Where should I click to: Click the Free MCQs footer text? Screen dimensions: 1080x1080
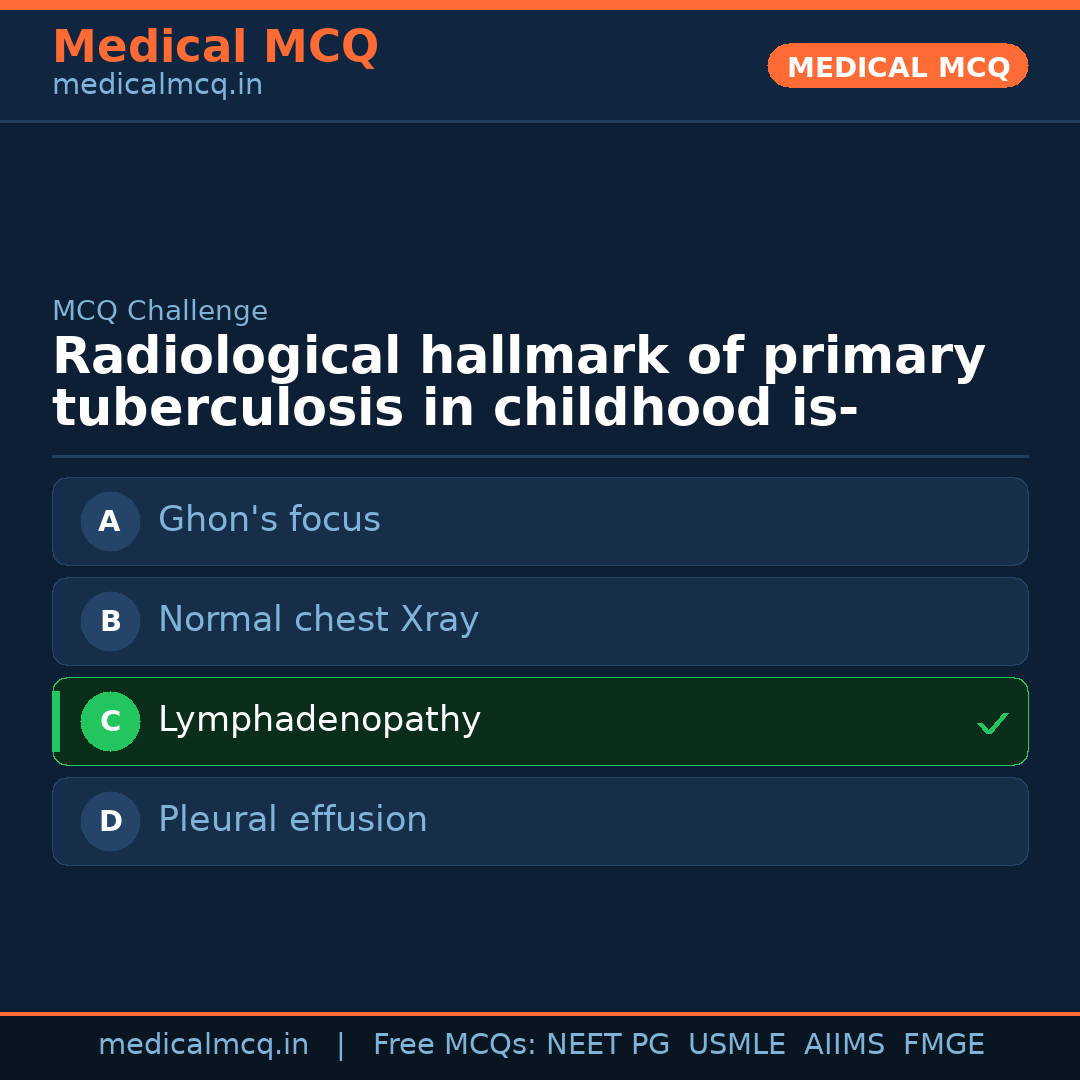pyautogui.click(x=454, y=1045)
